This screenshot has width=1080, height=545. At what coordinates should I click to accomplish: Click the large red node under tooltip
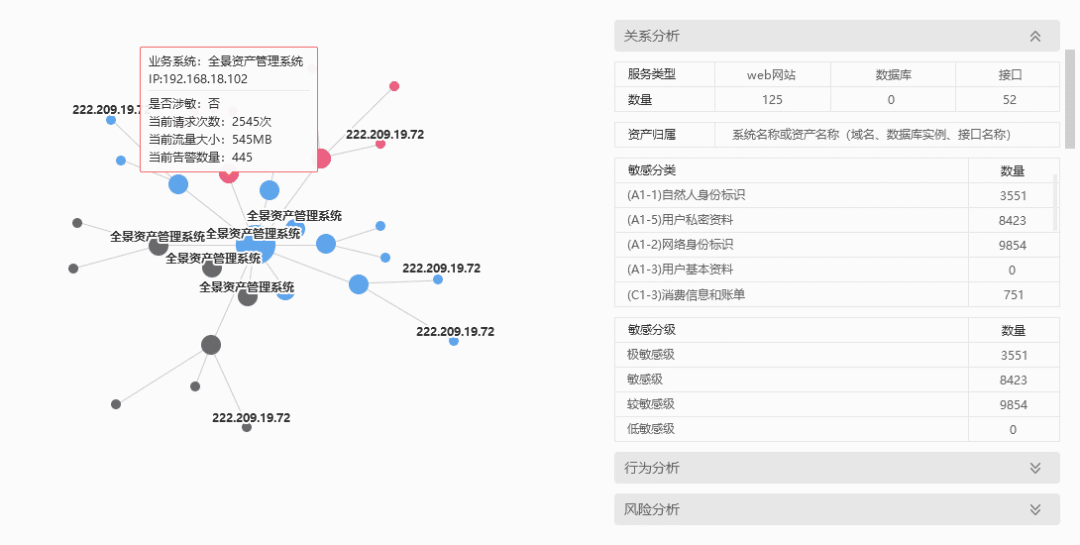[229, 174]
